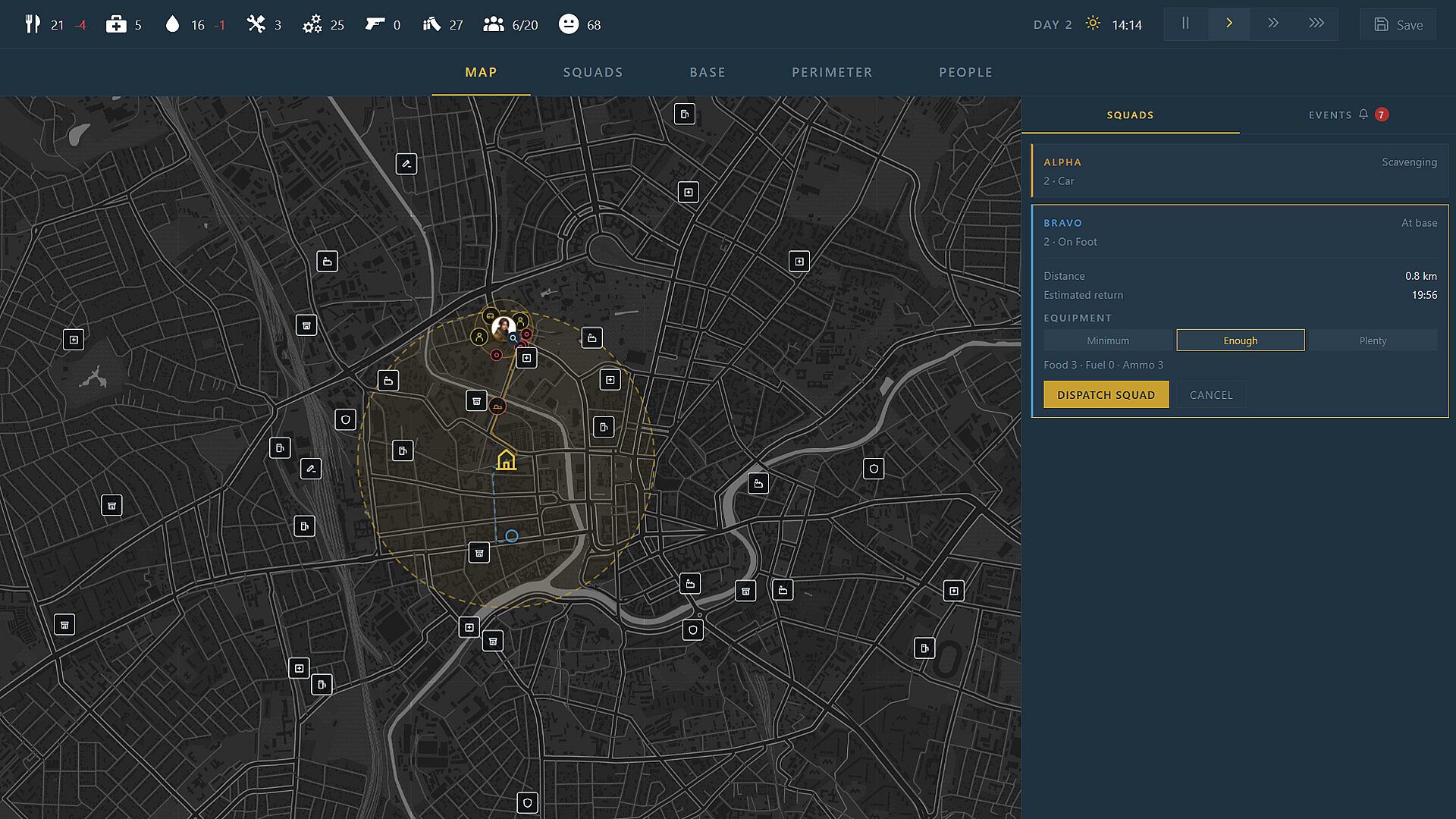Select Plenty equipment level
1456x819 pixels.
pos(1373,340)
